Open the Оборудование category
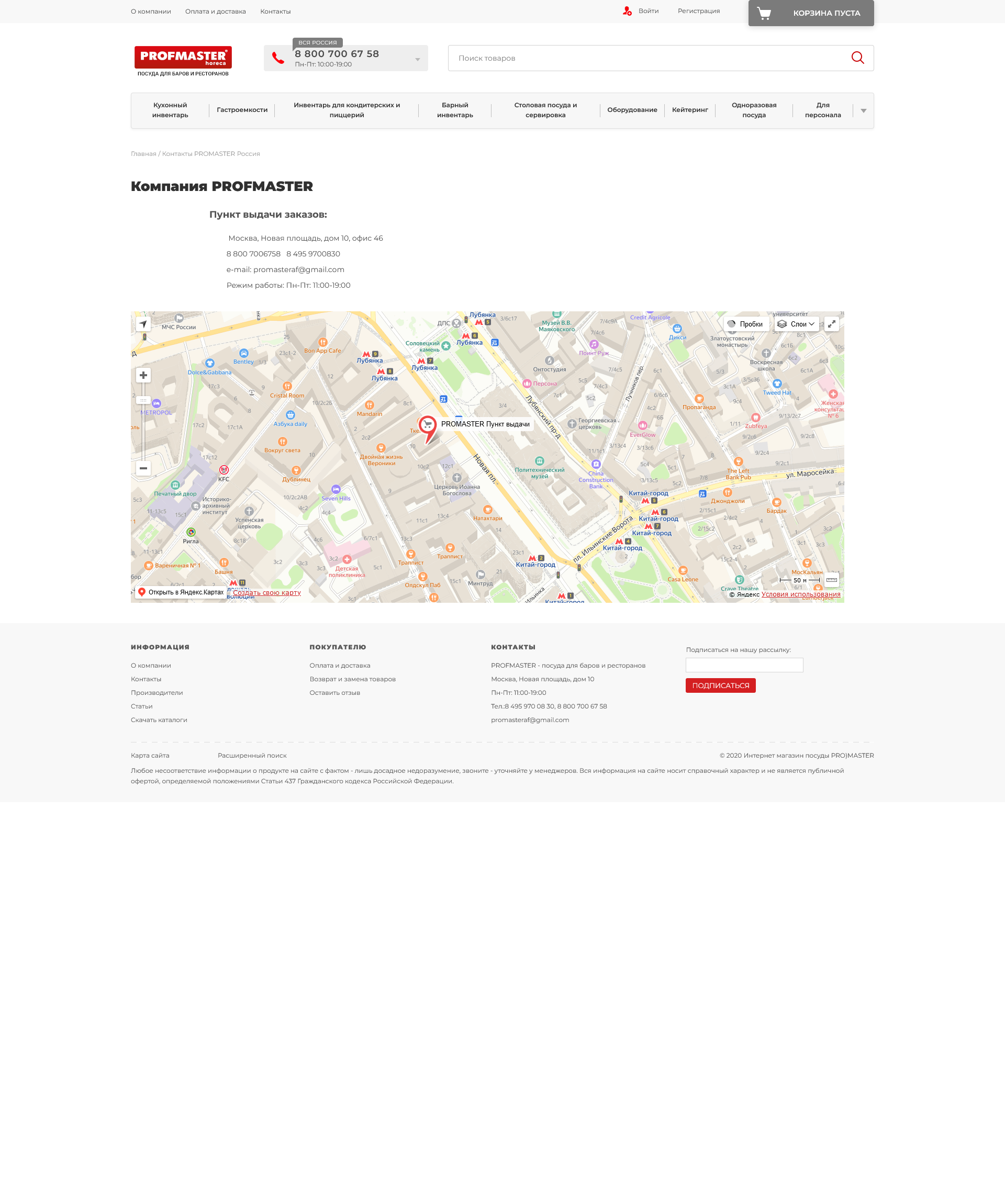The height and width of the screenshot is (1204, 1005). [x=632, y=110]
